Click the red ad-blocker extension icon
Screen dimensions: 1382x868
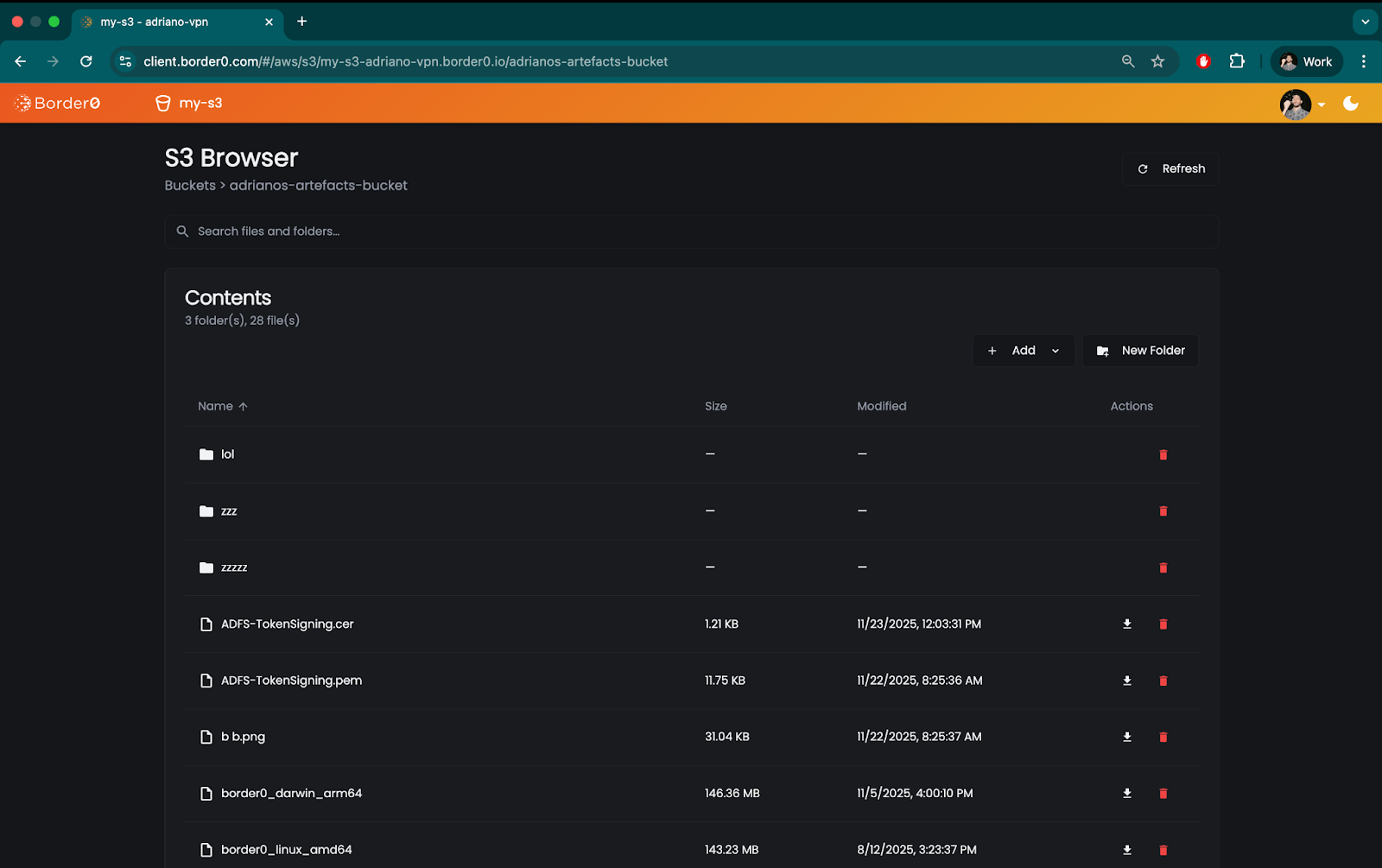pos(1203,61)
